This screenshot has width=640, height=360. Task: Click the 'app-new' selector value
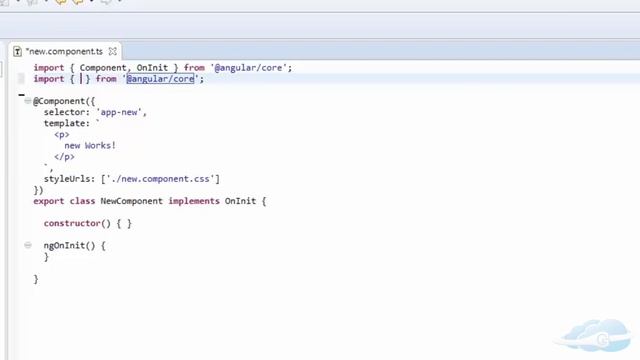click(119, 112)
